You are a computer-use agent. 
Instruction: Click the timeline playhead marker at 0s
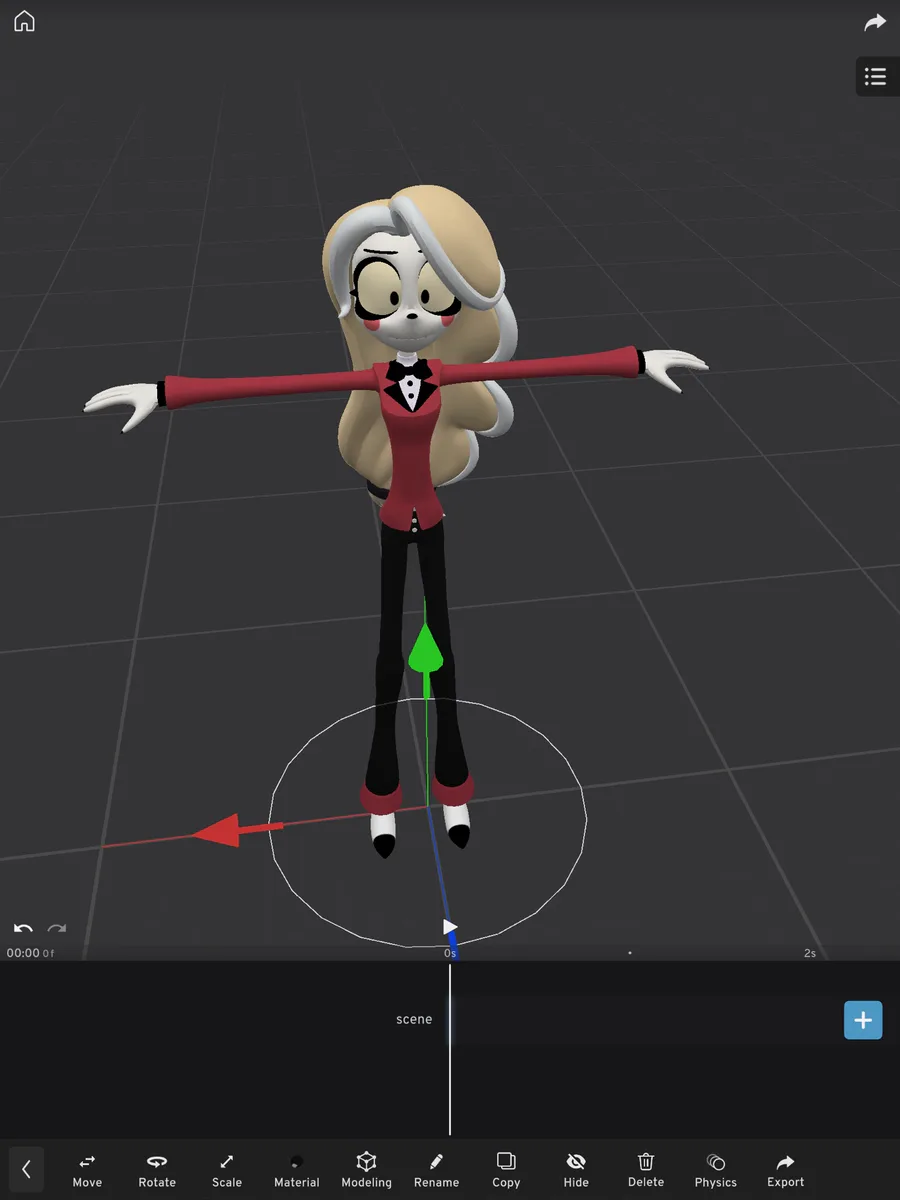click(450, 928)
